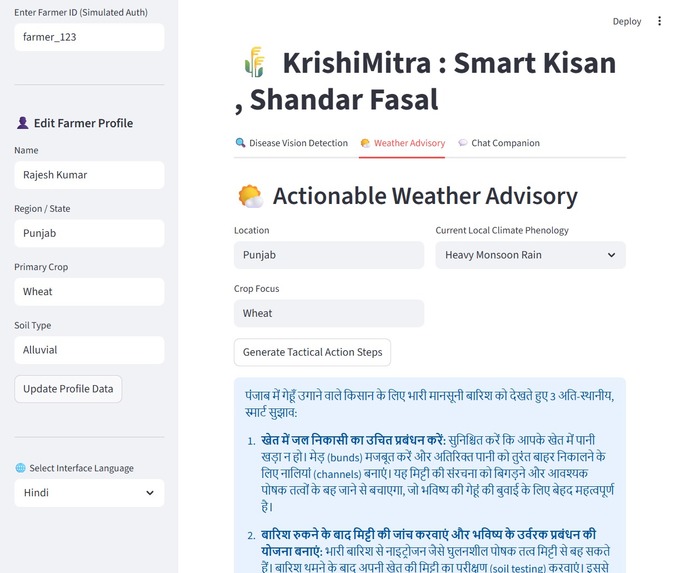
Task: Focus the Farmer ID field with farmer_123
Action: pos(89,37)
